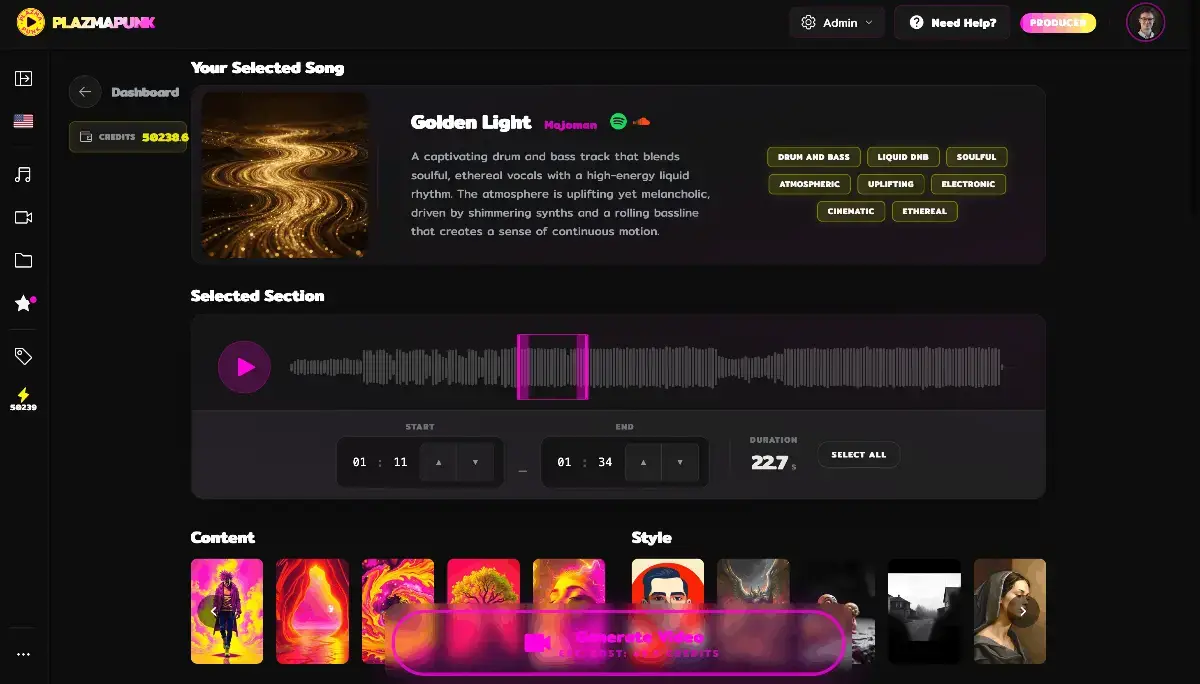Click the ETHEREAL tag

925,211
